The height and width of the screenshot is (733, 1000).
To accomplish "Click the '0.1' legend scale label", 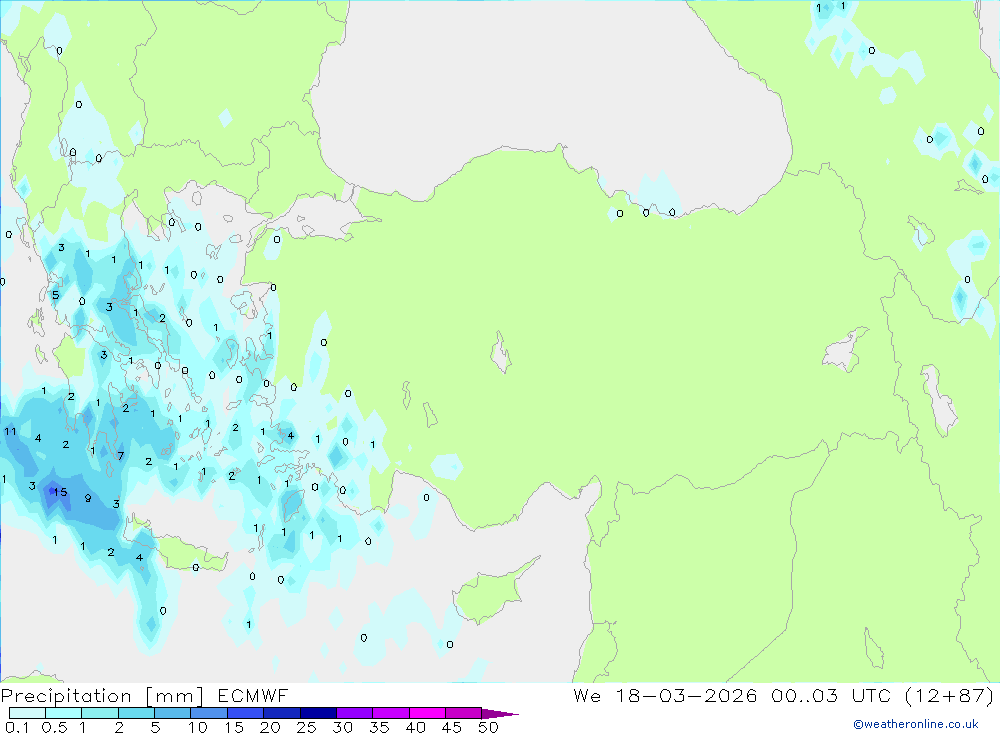I will click(17, 727).
